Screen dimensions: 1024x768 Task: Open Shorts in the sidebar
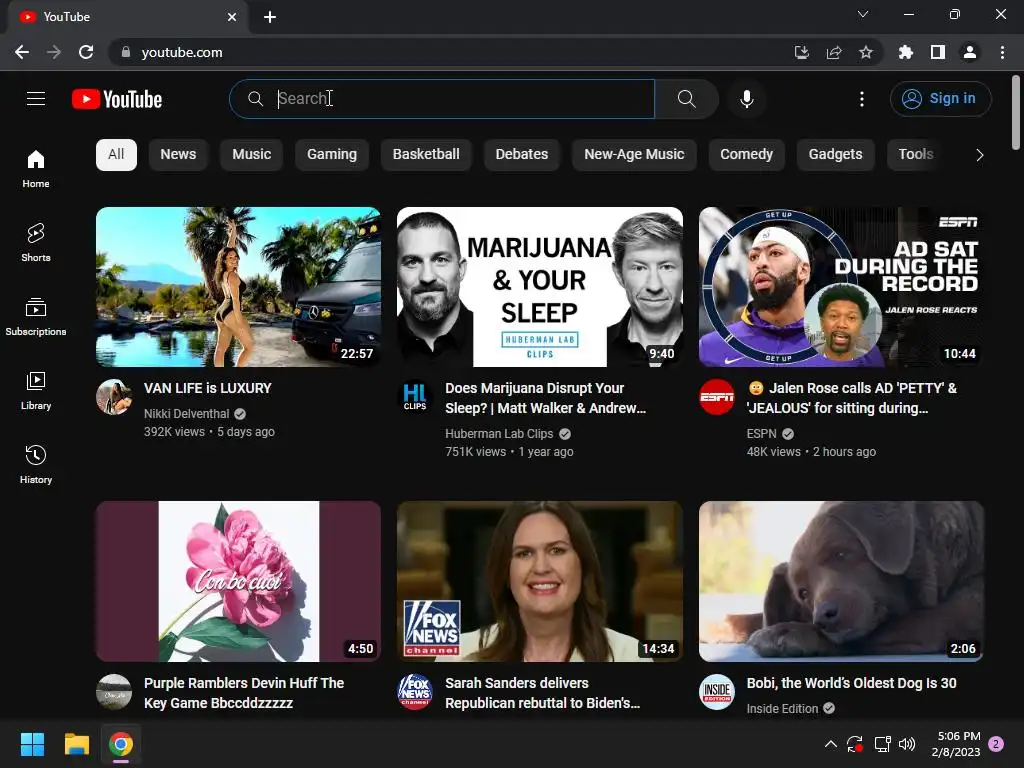coord(36,243)
